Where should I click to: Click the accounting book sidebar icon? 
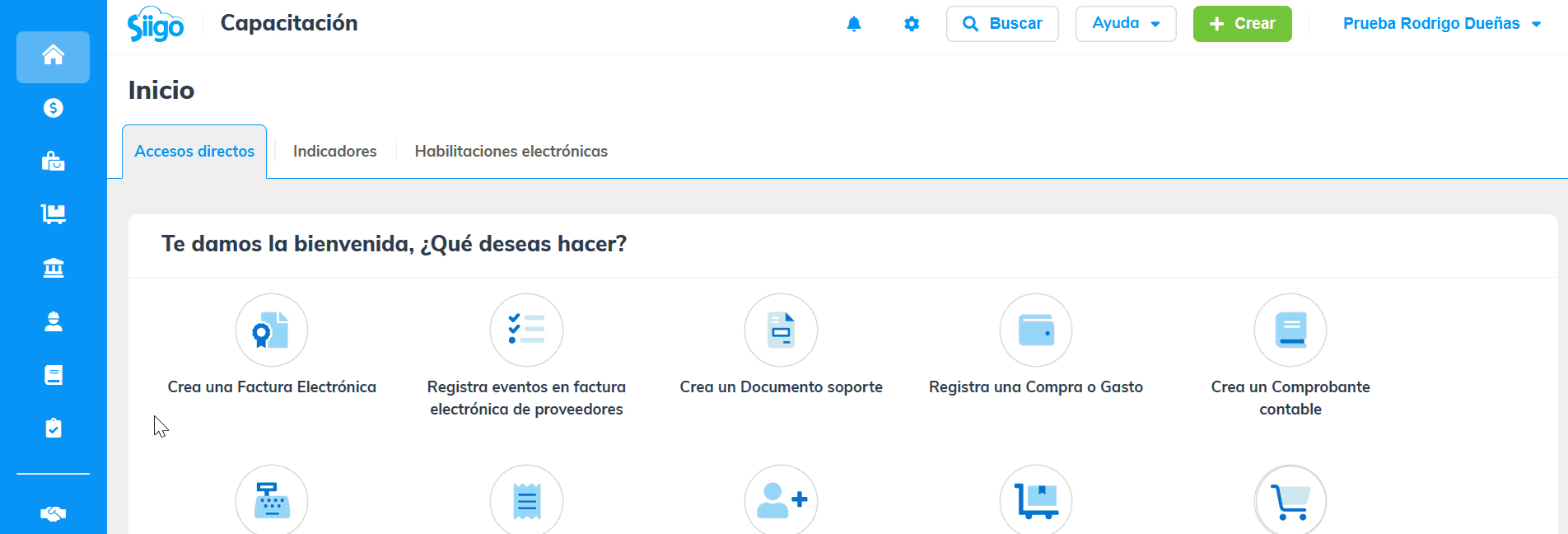point(53,375)
